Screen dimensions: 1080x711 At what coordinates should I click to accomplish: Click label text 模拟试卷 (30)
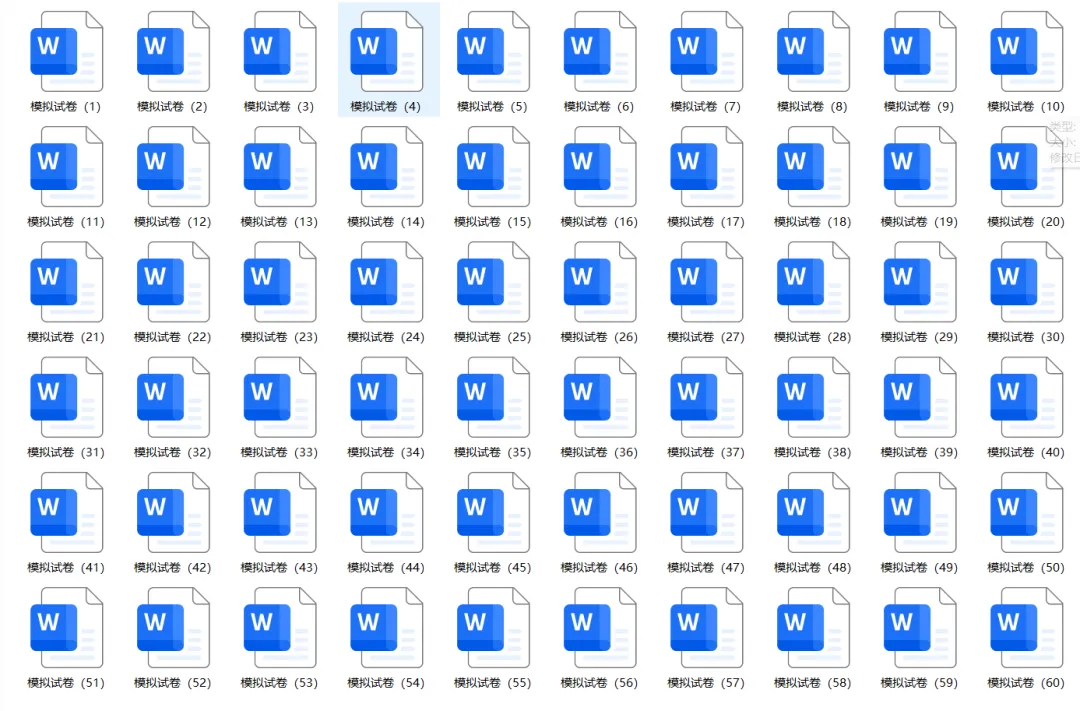coord(1026,337)
